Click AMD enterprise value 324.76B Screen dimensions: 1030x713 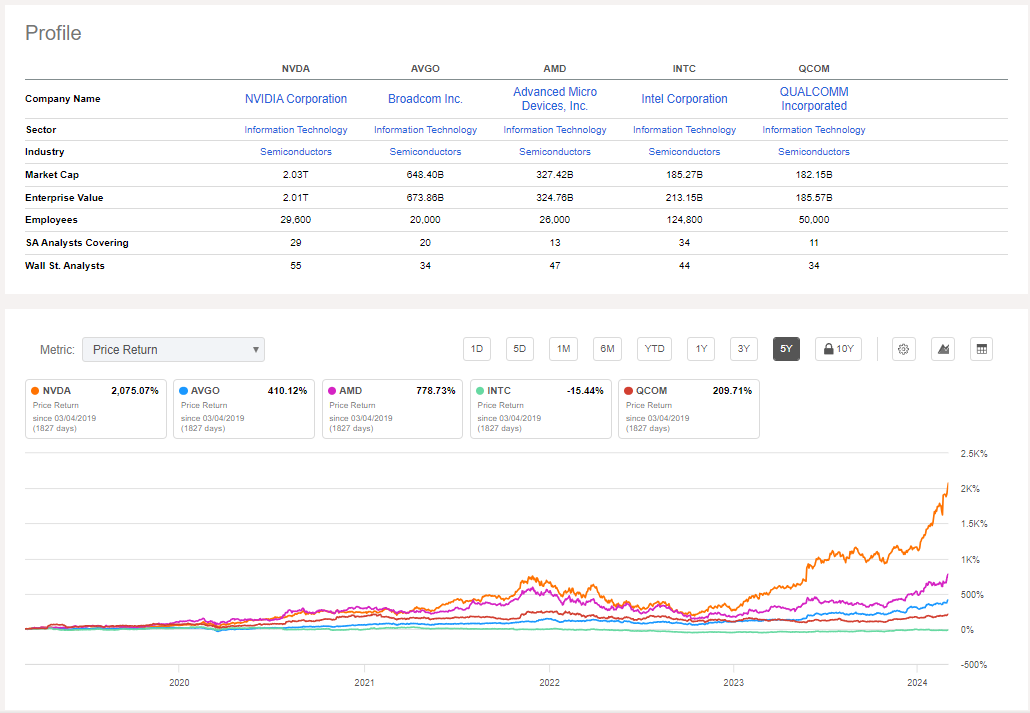pos(554,198)
